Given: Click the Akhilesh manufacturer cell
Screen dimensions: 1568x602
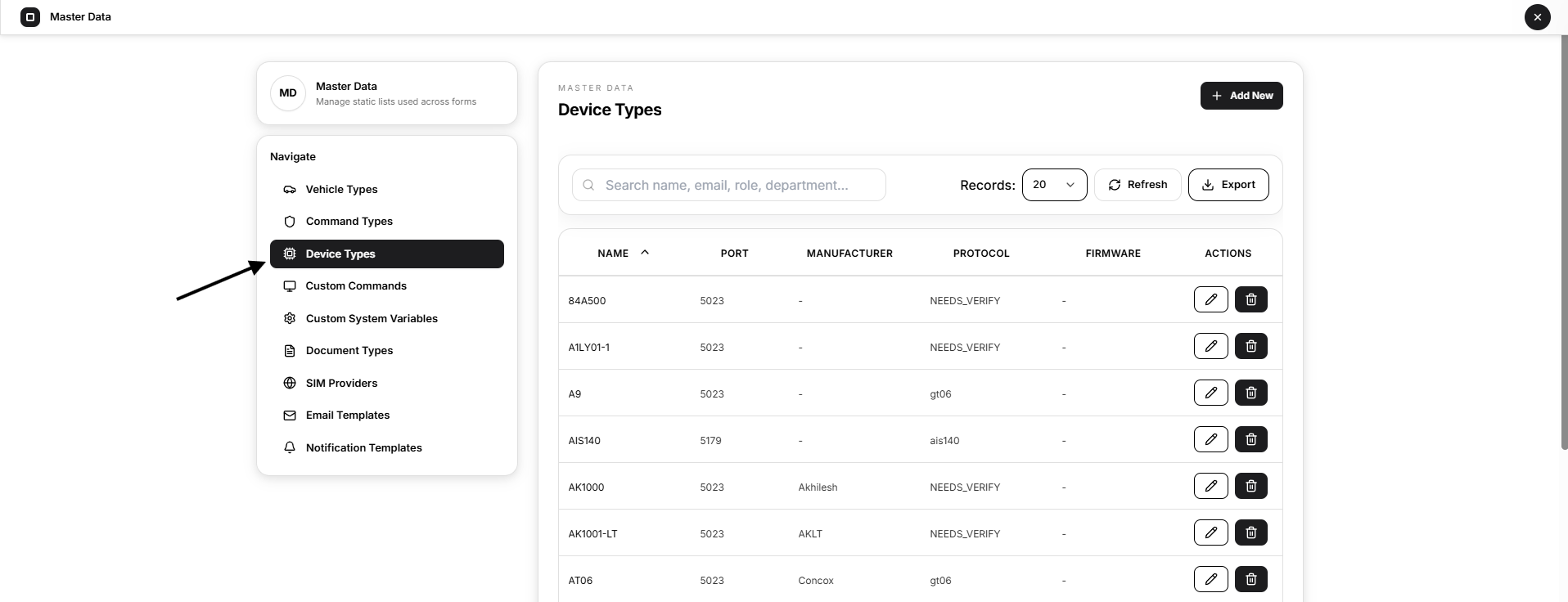Looking at the screenshot, I should [x=818, y=487].
